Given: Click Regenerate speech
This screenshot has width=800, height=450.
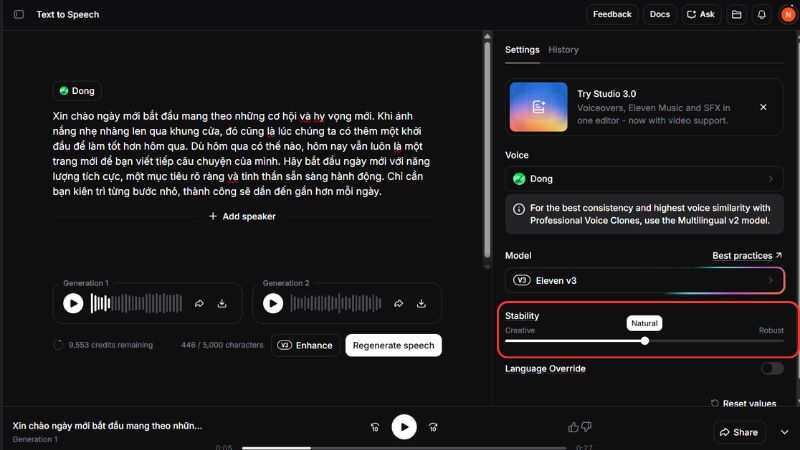Looking at the screenshot, I should tap(393, 345).
